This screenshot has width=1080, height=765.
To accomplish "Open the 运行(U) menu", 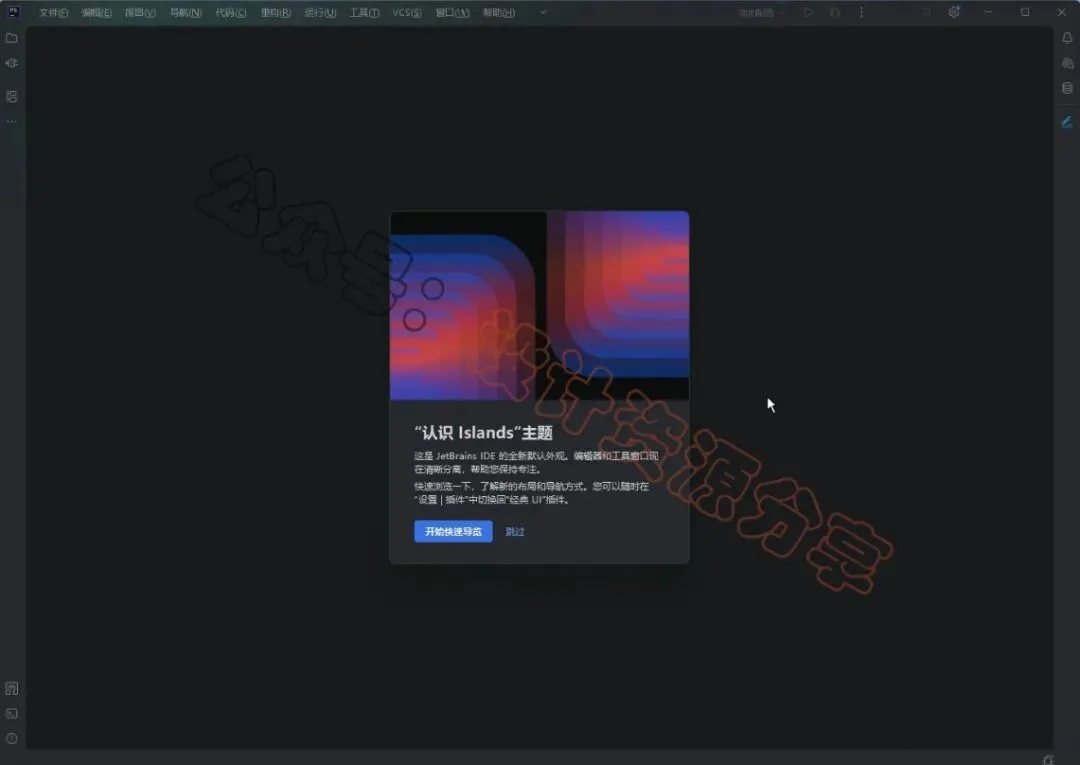I will pos(320,13).
